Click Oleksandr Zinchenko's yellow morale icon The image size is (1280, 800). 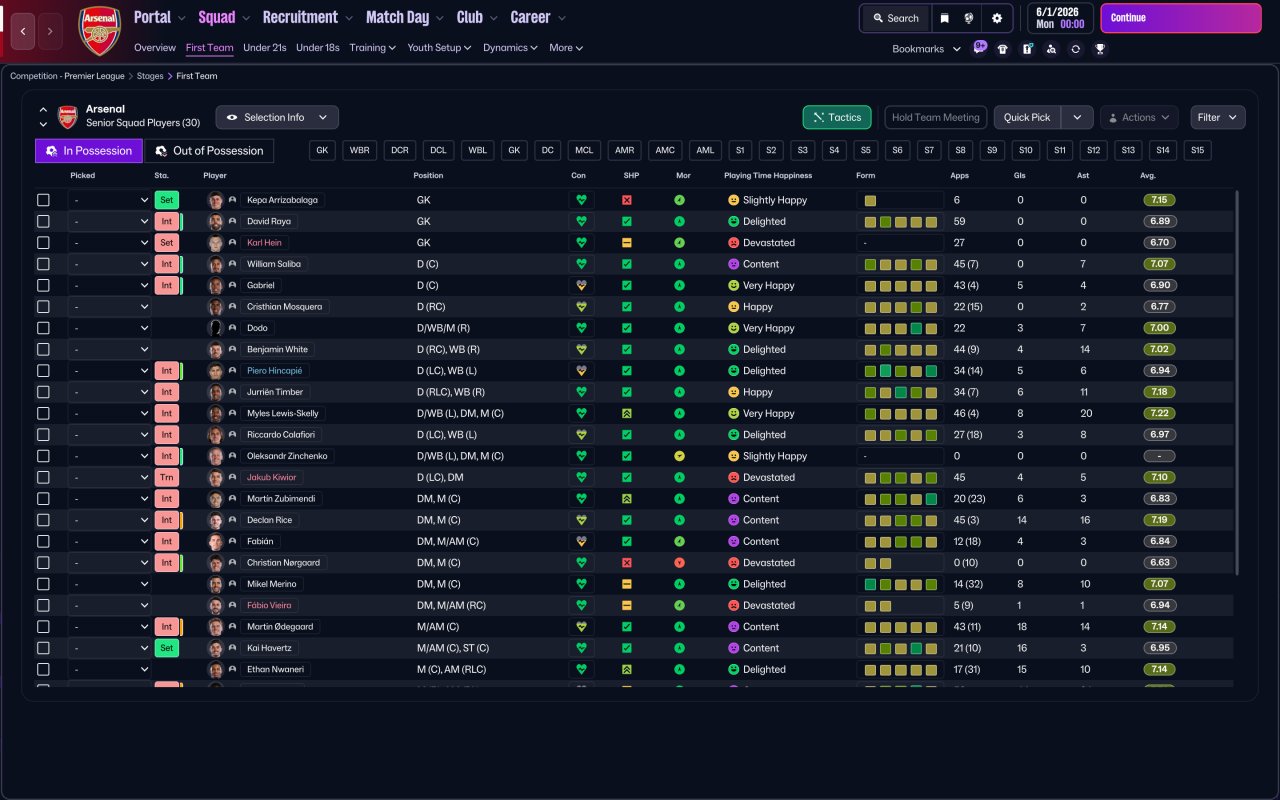coord(680,456)
